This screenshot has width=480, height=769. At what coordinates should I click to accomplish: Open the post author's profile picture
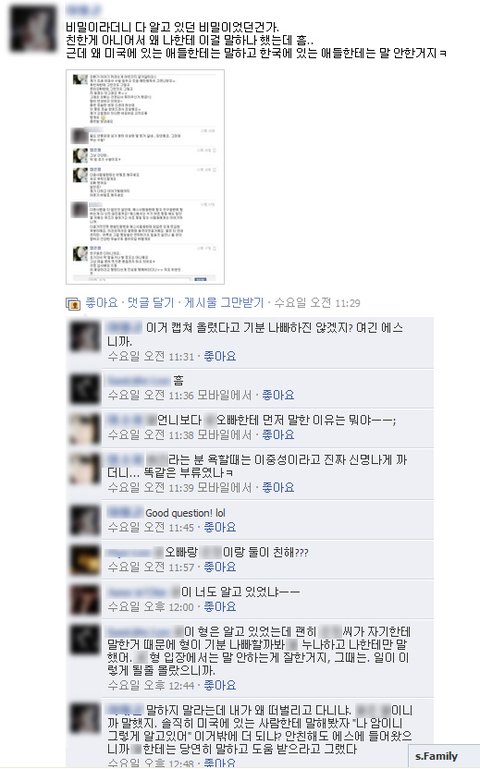click(33, 29)
